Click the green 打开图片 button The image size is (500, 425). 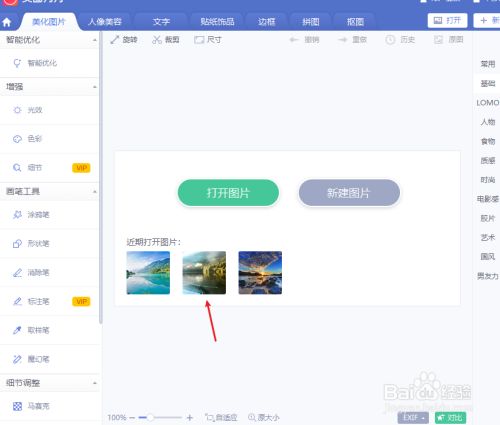point(228,193)
